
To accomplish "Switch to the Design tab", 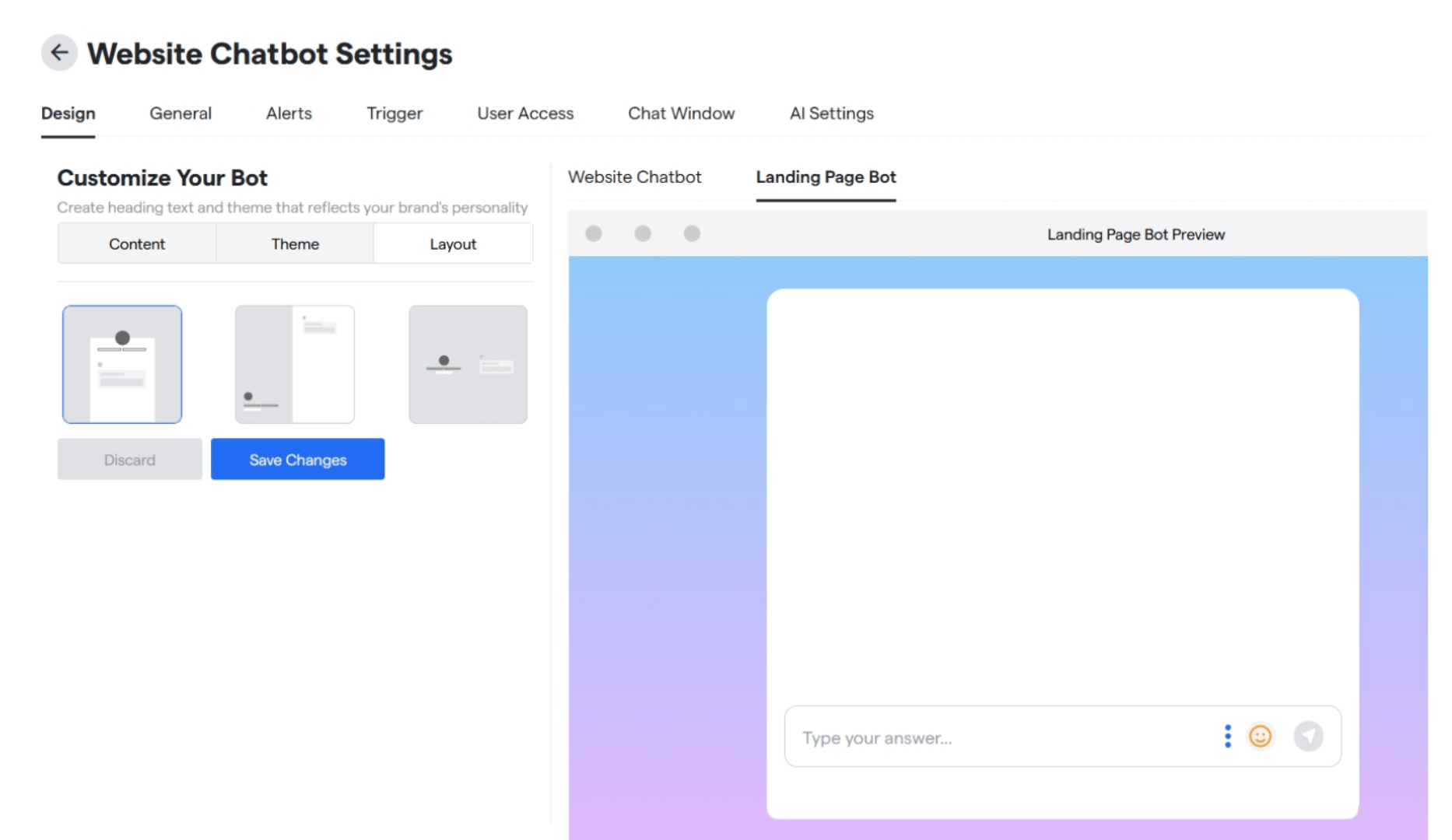I will tap(68, 114).
